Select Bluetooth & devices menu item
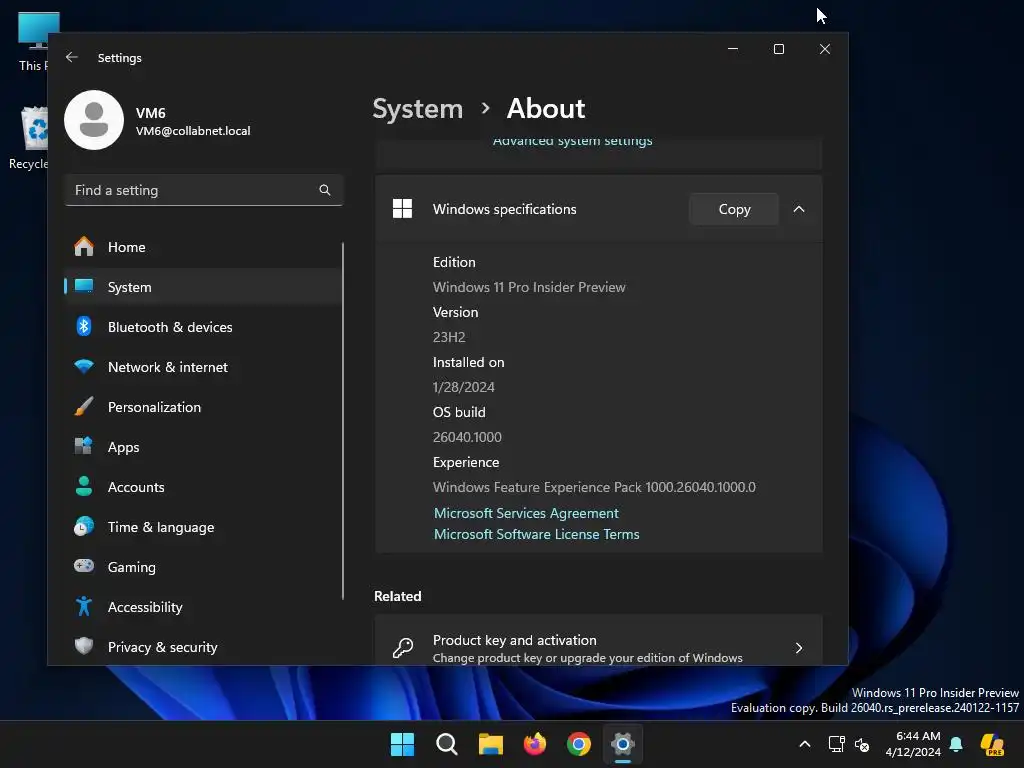The image size is (1024, 768). click(203, 327)
